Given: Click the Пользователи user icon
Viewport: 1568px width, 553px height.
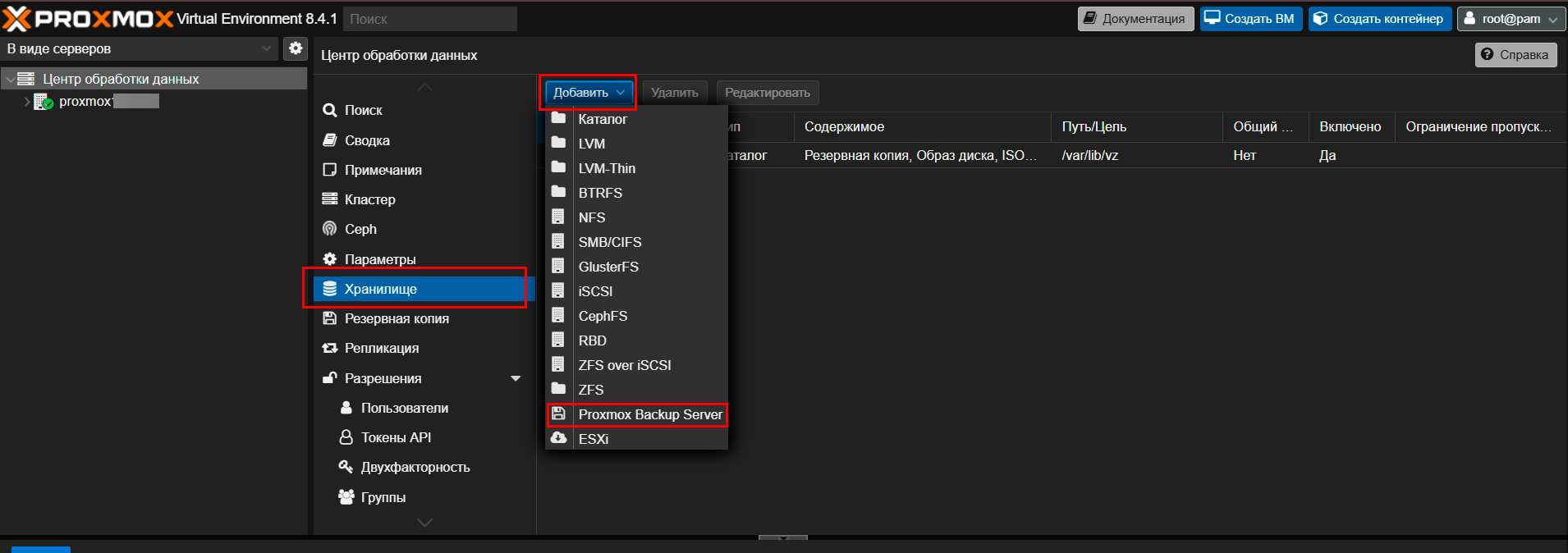Looking at the screenshot, I should click(x=346, y=408).
